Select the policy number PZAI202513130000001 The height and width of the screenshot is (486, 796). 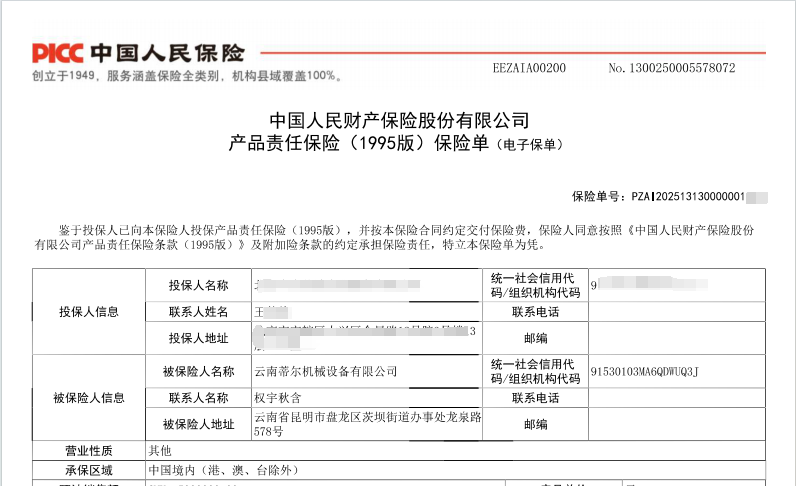pyautogui.click(x=688, y=197)
